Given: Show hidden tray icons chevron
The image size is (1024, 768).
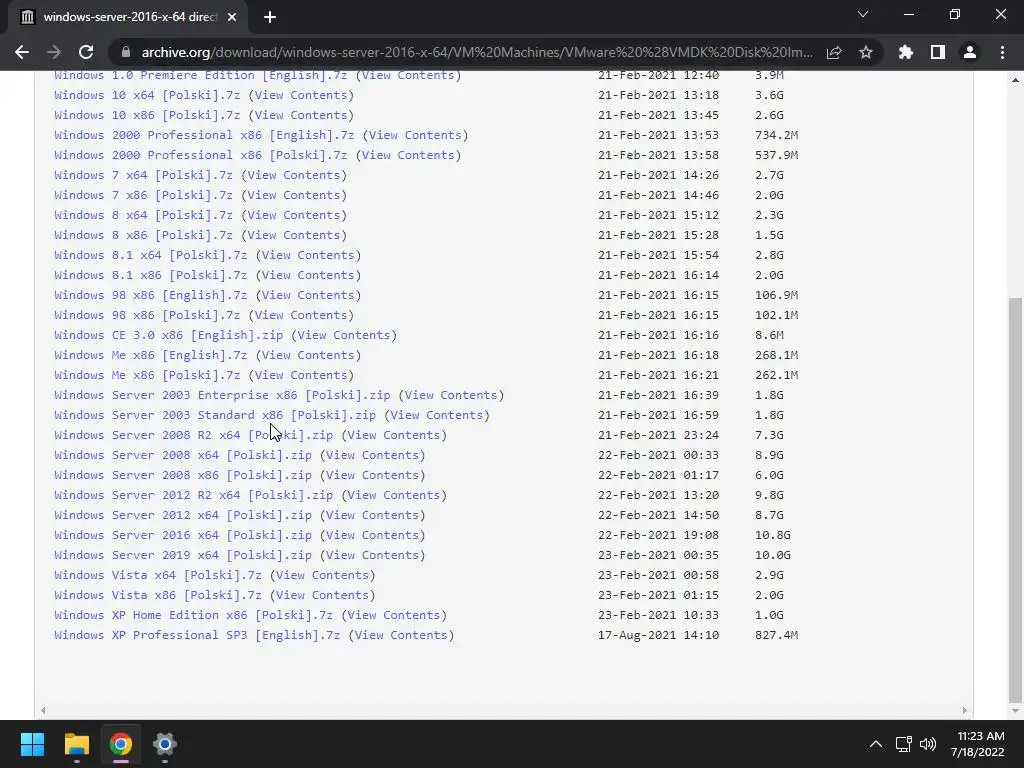Looking at the screenshot, I should (x=876, y=744).
